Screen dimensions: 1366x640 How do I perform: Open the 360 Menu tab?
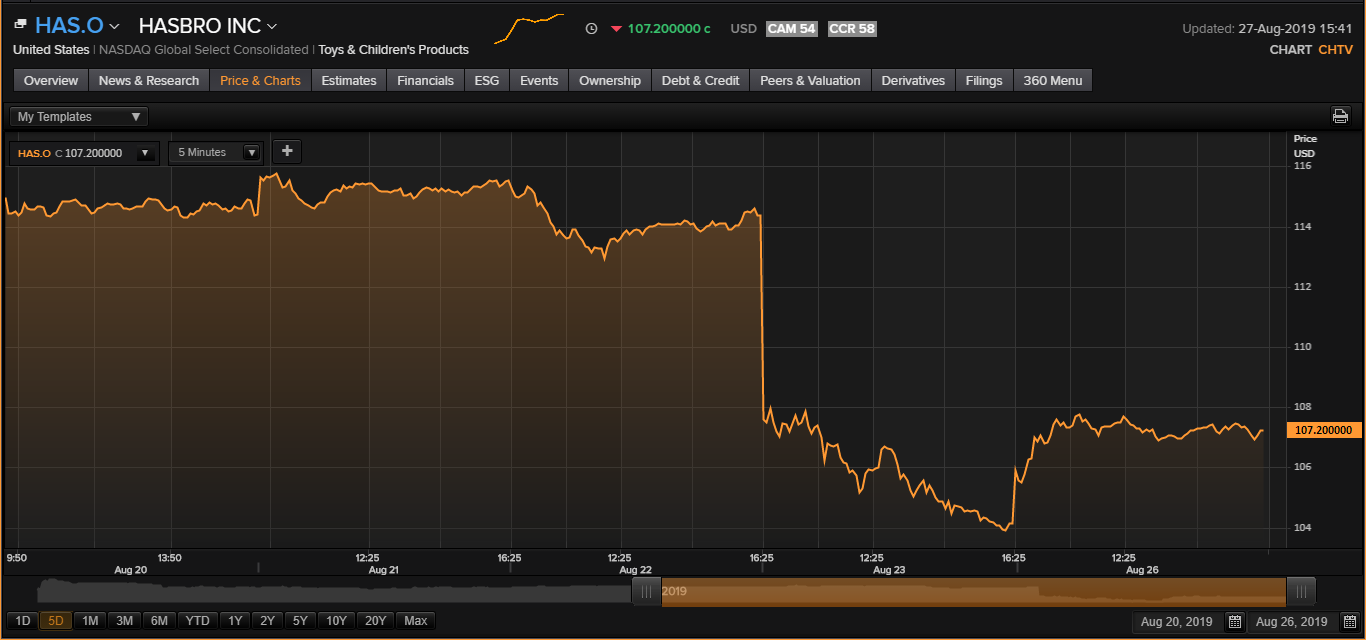[x=1053, y=80]
